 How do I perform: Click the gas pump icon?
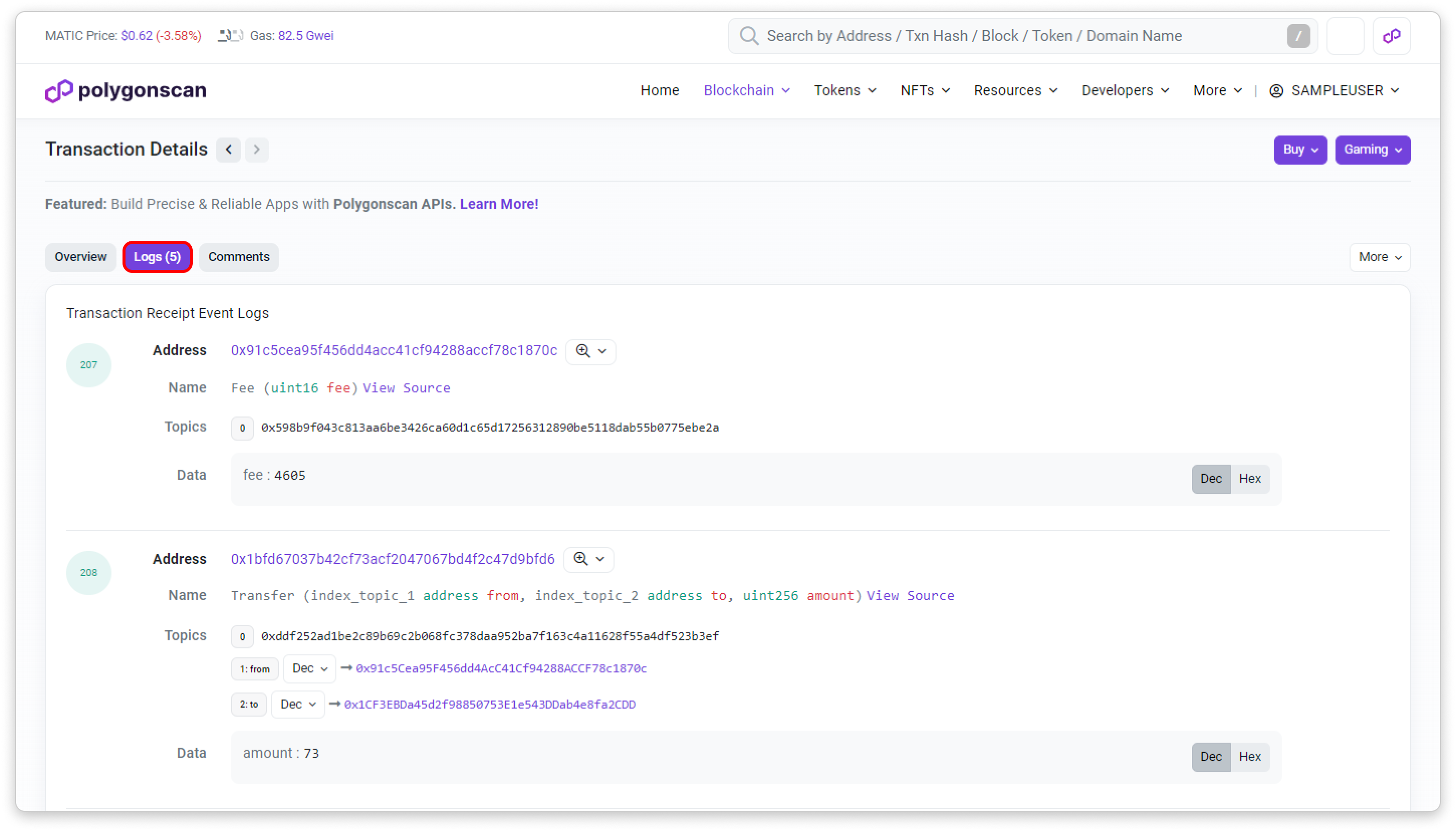click(230, 36)
